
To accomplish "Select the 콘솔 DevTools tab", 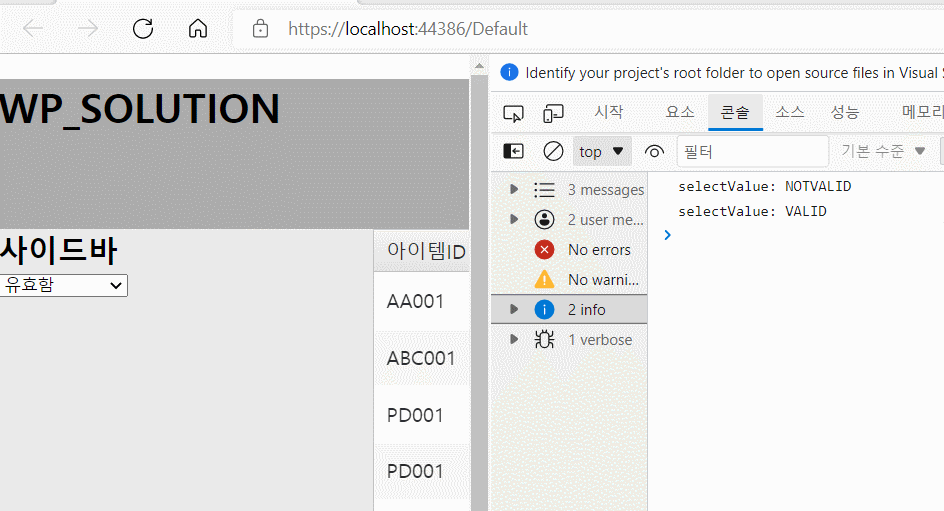I will pyautogui.click(x=735, y=112).
